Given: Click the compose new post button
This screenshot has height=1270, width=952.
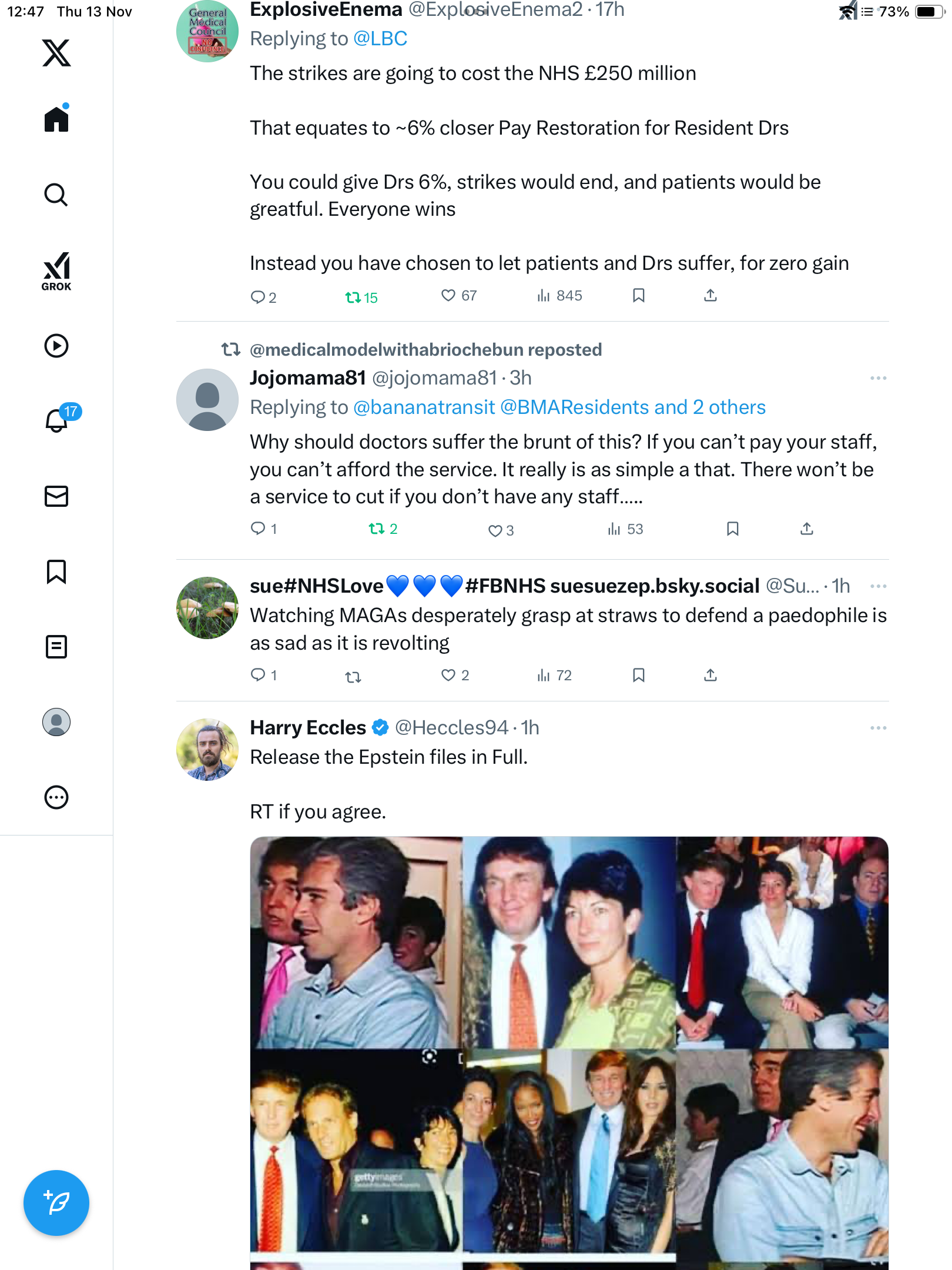Looking at the screenshot, I should (x=56, y=1203).
